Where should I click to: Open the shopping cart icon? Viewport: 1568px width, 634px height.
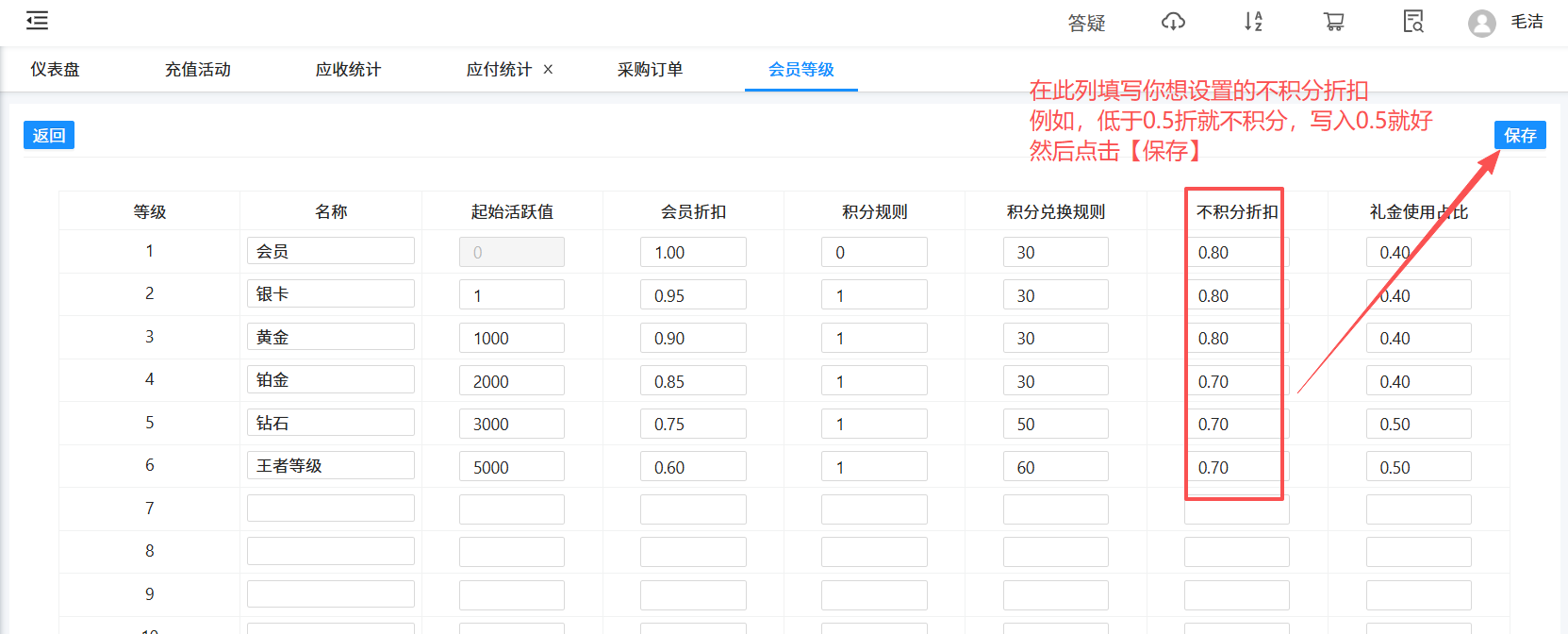point(1333,22)
